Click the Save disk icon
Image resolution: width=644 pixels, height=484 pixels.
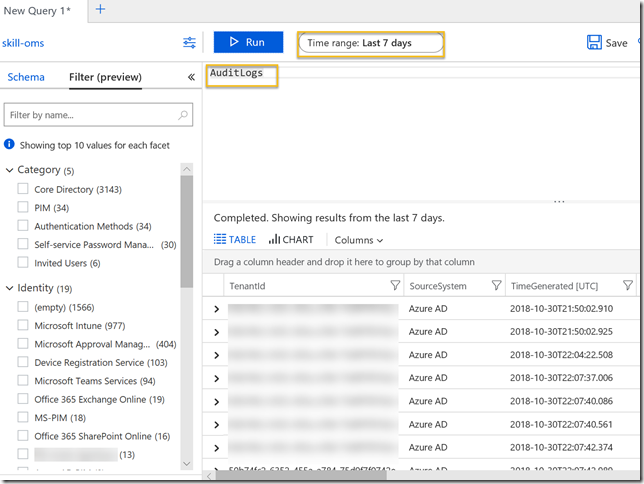[594, 42]
